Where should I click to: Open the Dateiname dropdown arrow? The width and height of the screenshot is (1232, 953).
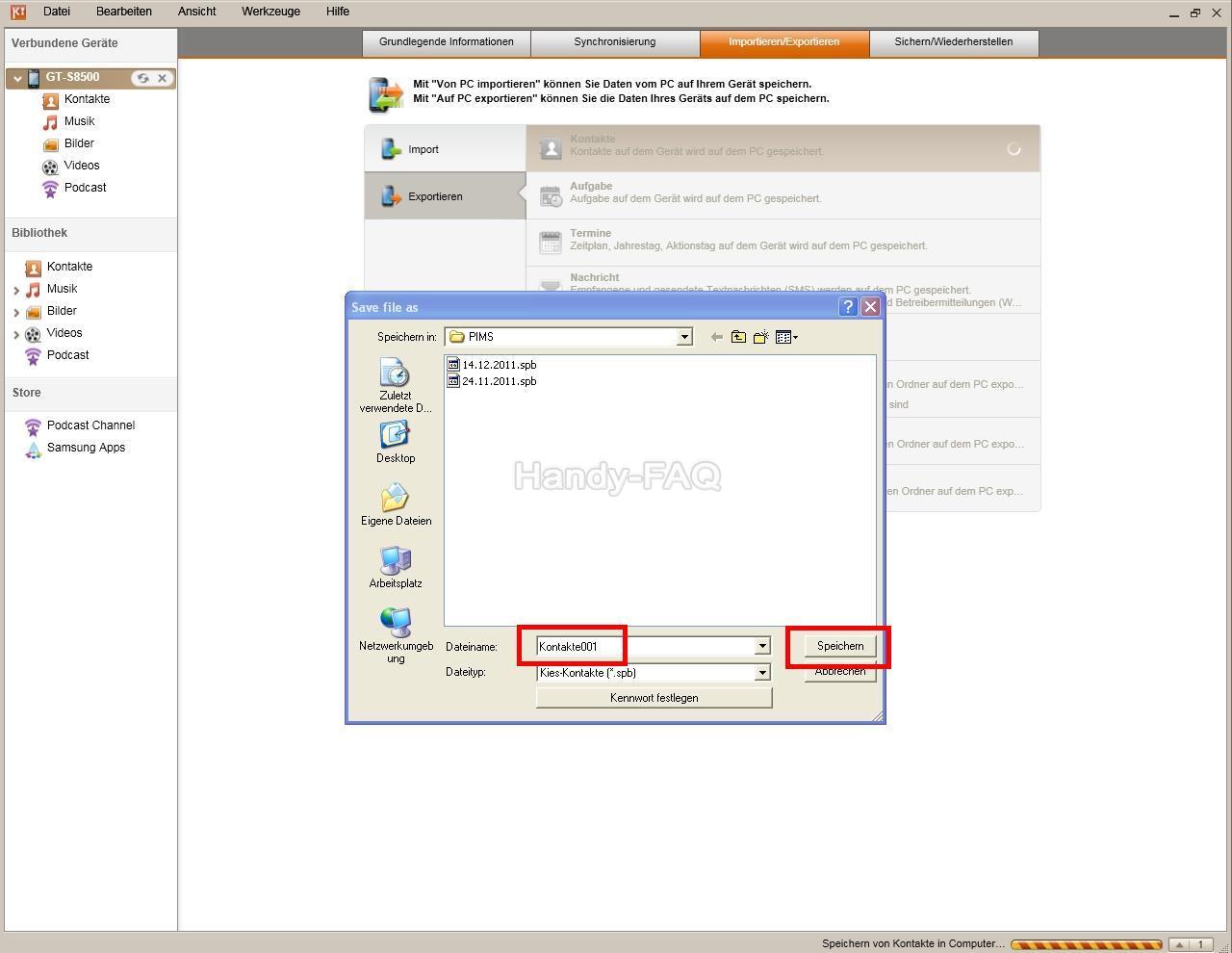coord(762,646)
